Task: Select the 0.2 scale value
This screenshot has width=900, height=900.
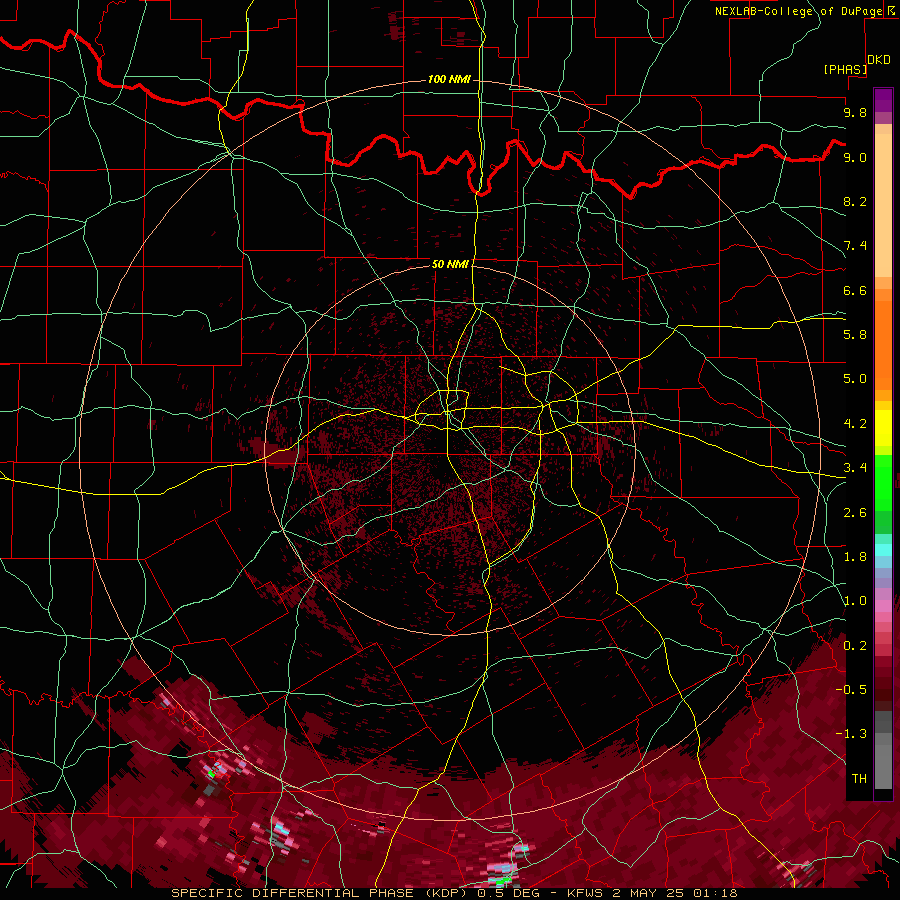Action: (x=855, y=646)
